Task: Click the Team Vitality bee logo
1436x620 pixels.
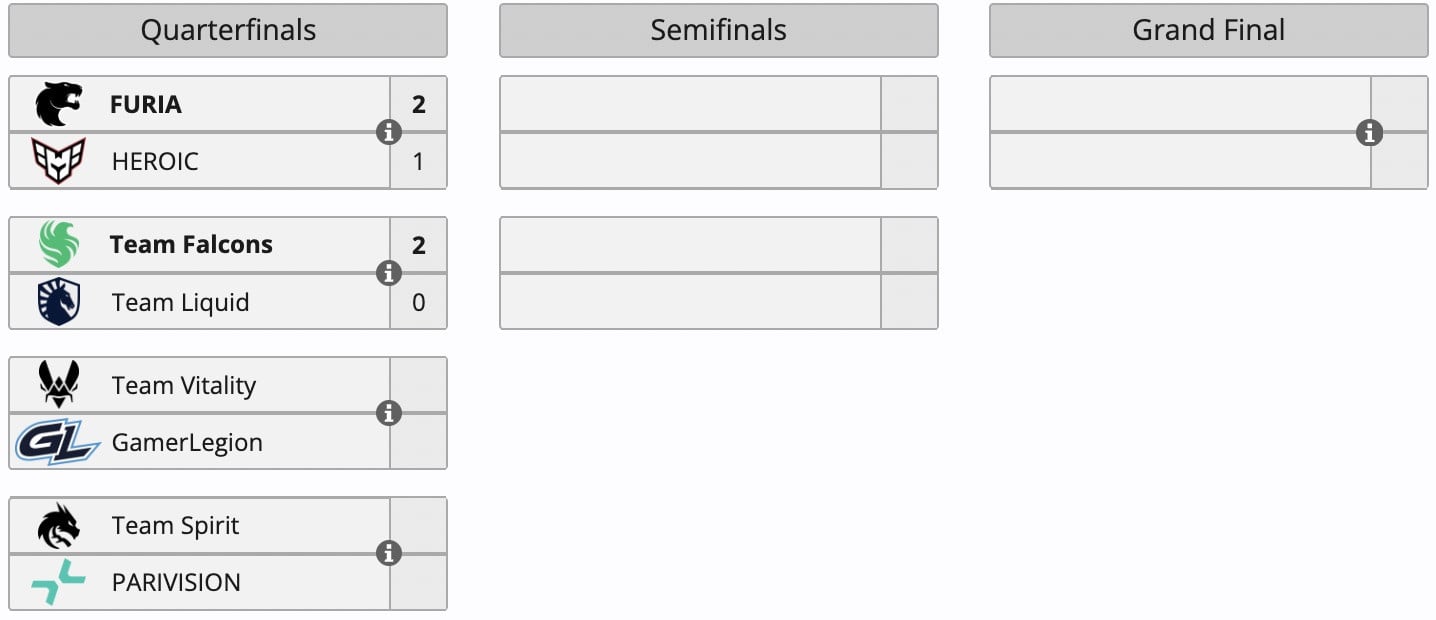Action: pos(58,385)
